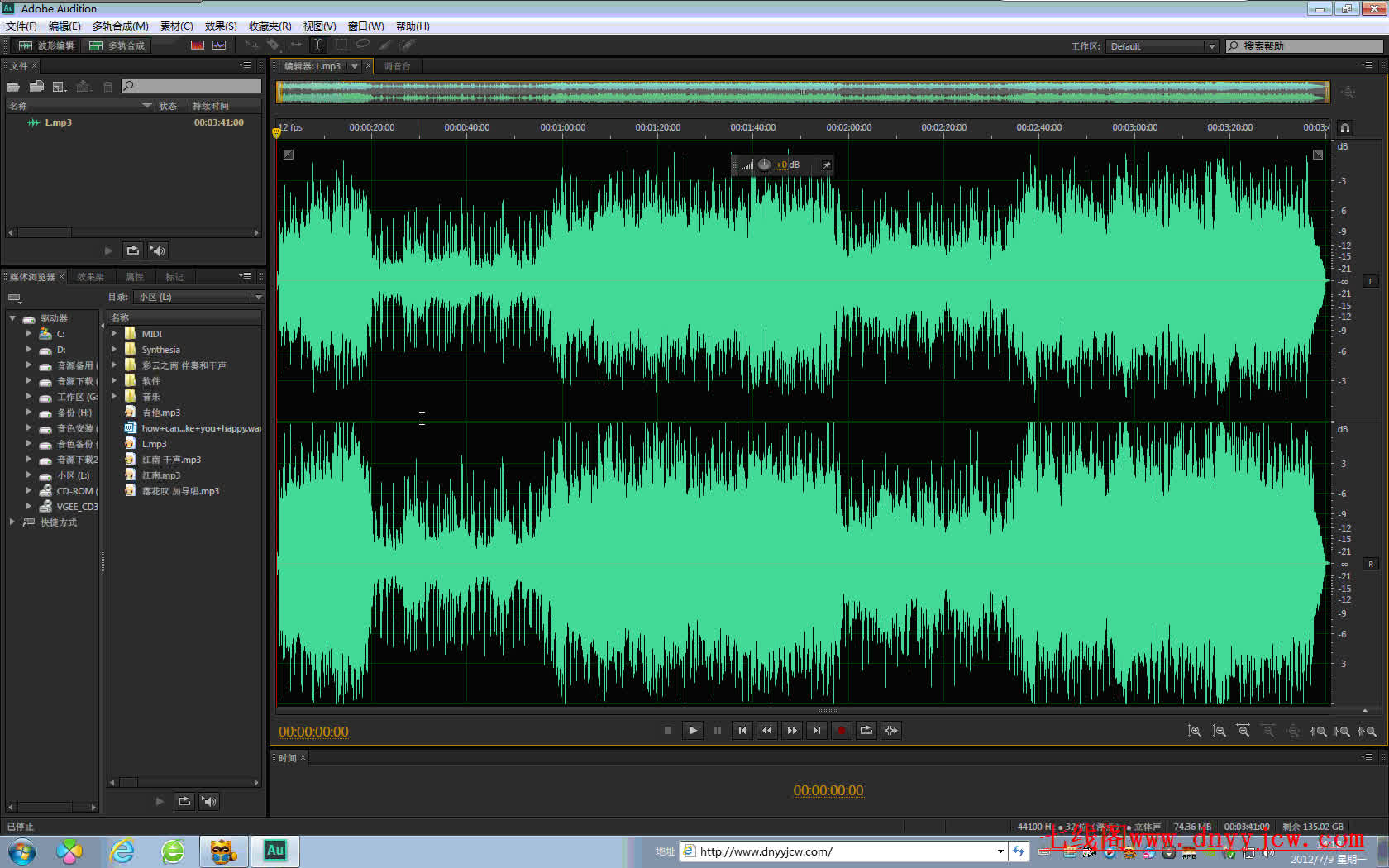
Task: Expand the 快捷方式 shortcuts node
Action: point(12,522)
